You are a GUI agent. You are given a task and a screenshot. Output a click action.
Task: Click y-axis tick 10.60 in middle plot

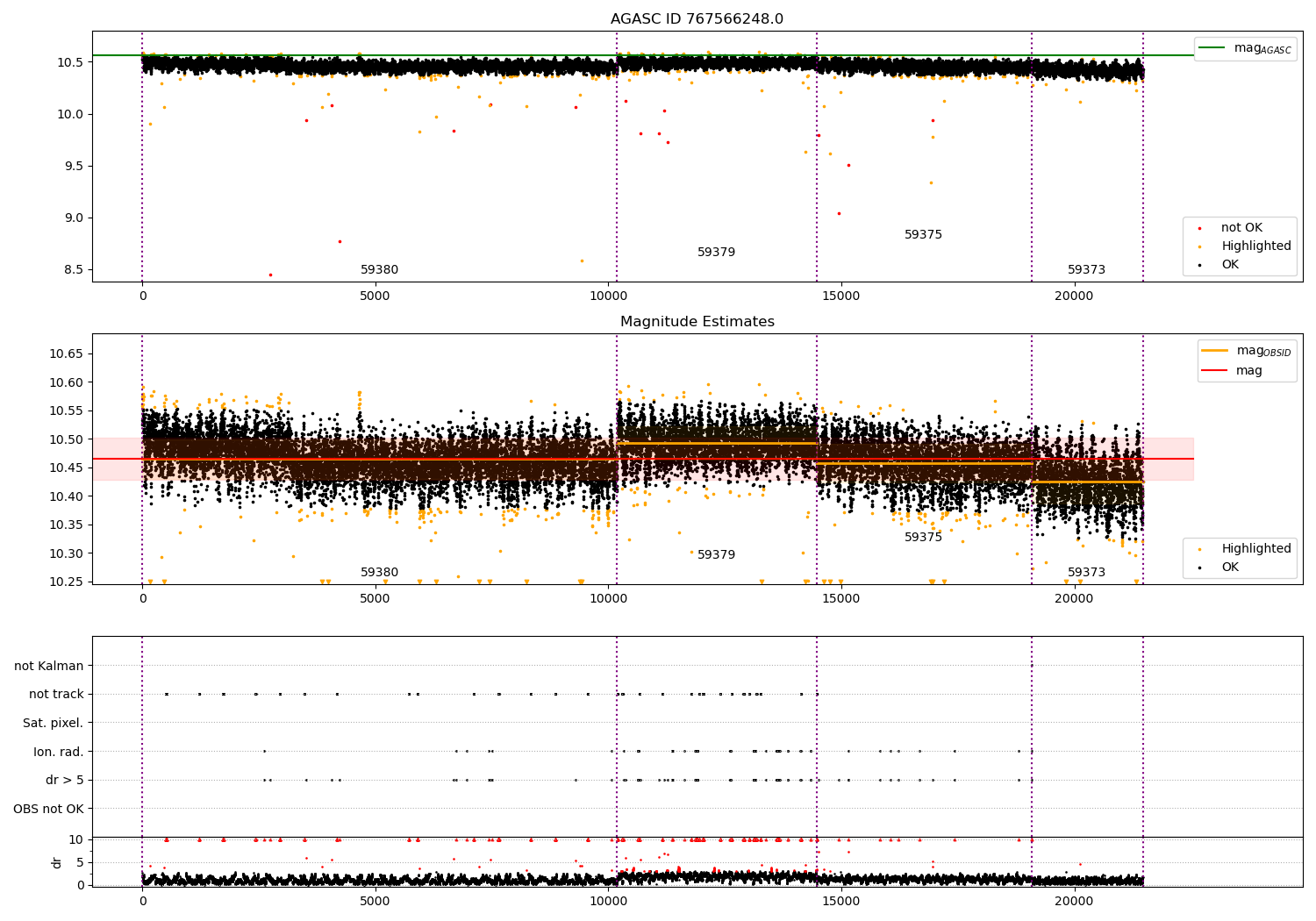[67, 382]
